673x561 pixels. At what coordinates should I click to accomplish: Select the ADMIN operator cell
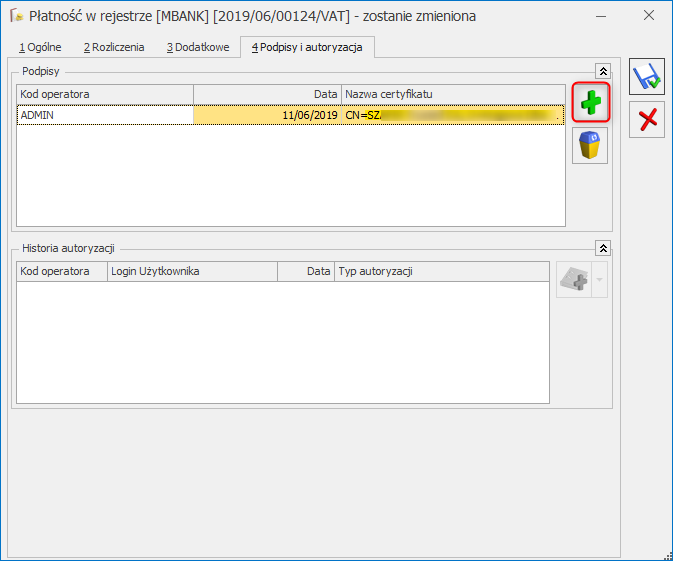105,115
